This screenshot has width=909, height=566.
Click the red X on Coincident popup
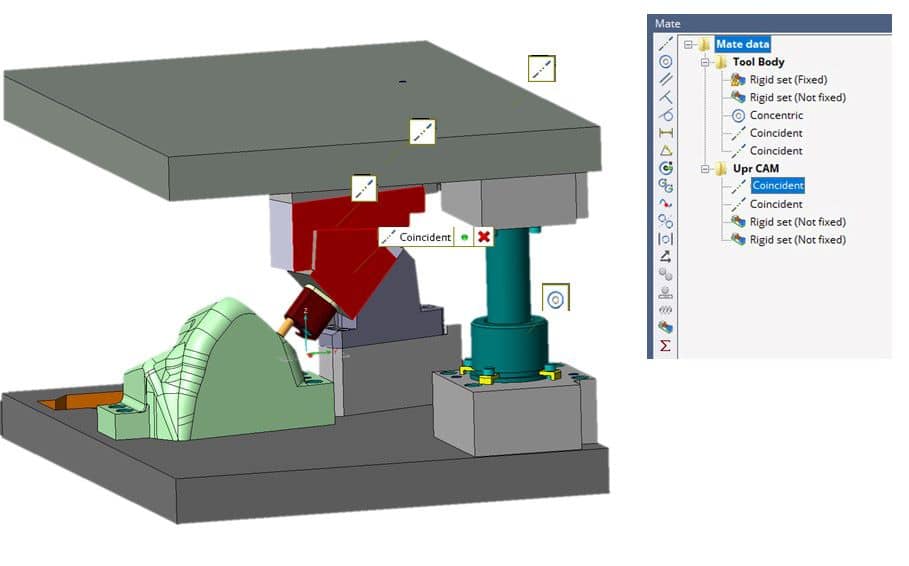coord(484,237)
